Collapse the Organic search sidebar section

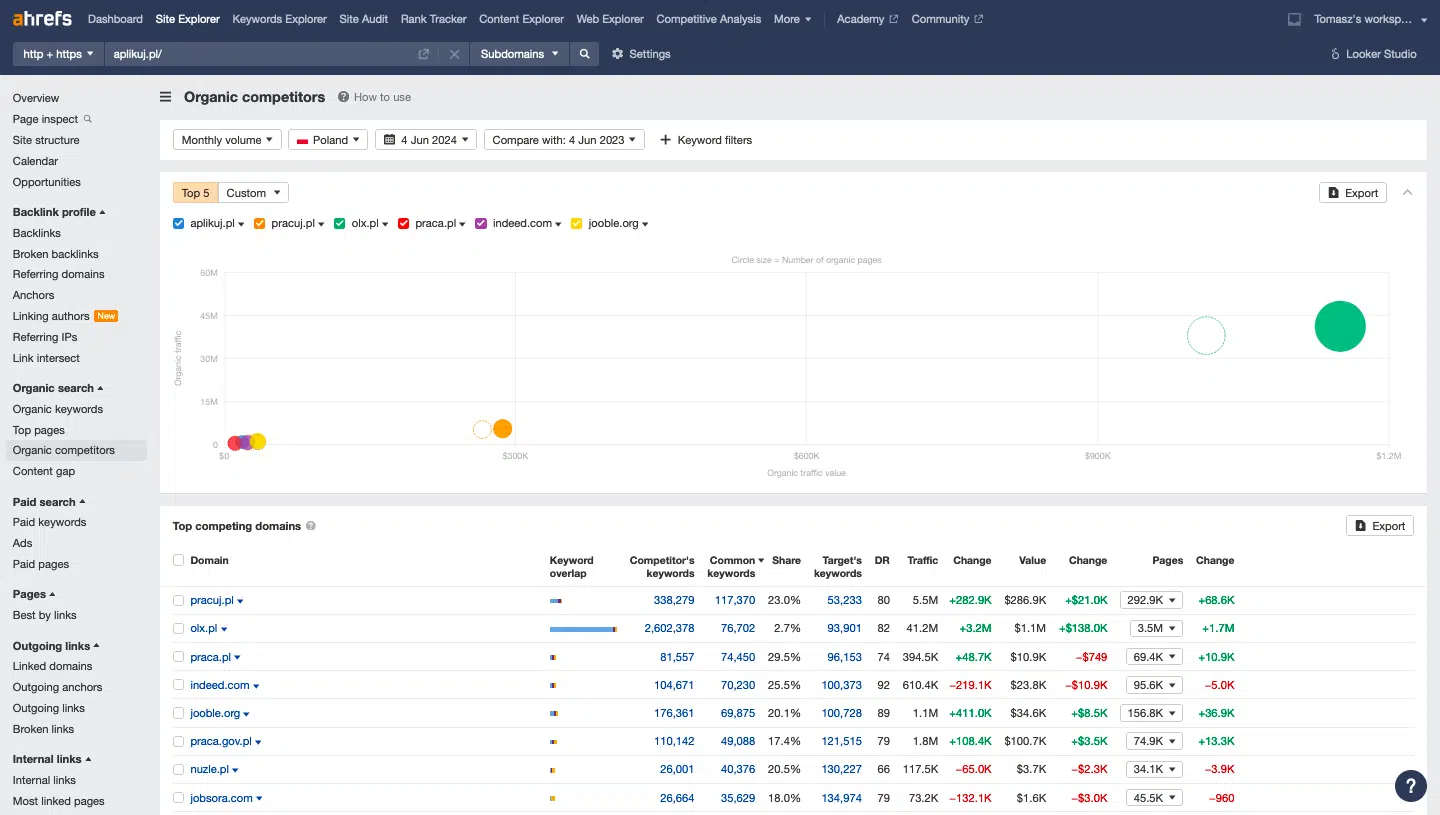(58, 388)
